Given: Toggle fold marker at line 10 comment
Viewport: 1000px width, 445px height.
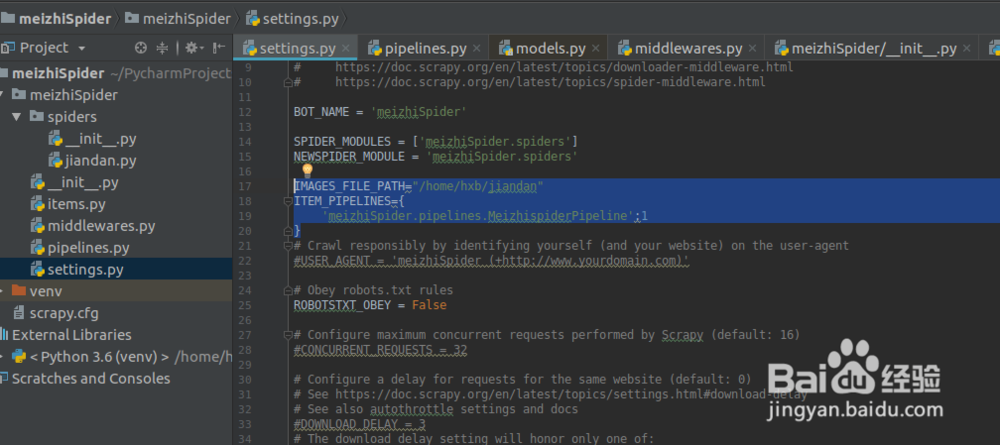Looking at the screenshot, I should 288,82.
